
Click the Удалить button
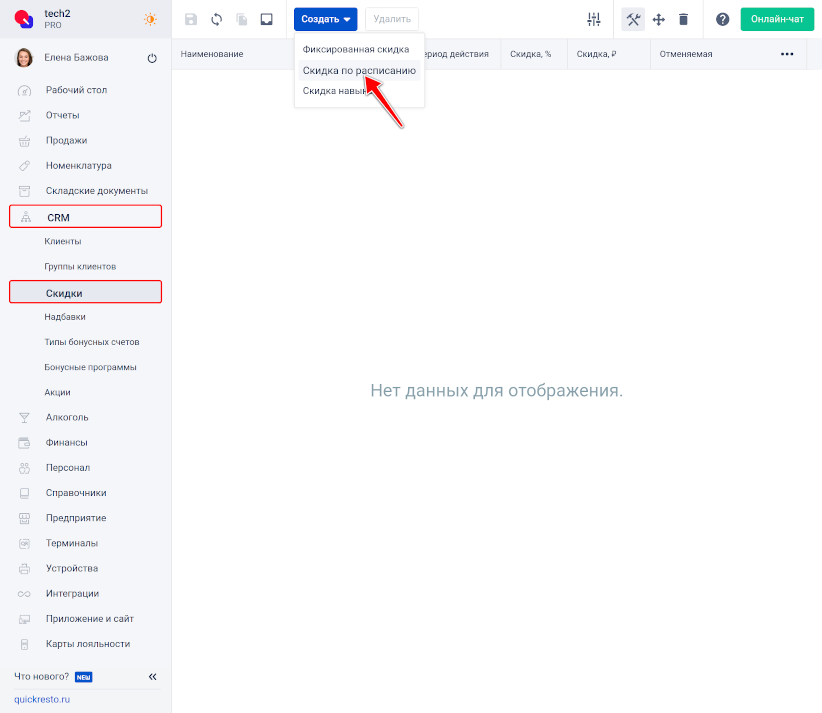pyautogui.click(x=392, y=19)
